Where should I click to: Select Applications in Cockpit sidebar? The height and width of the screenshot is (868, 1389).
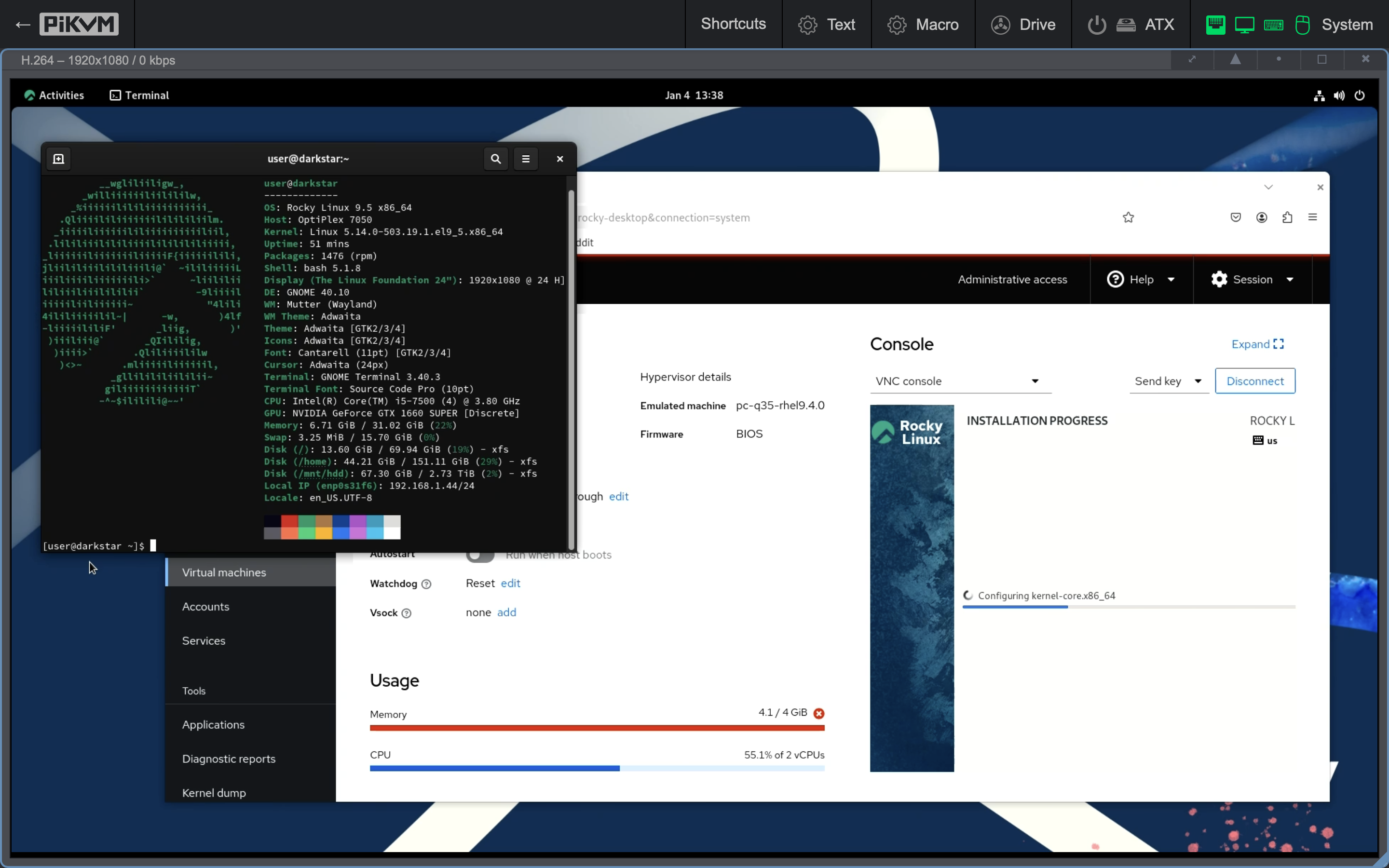[251, 724]
